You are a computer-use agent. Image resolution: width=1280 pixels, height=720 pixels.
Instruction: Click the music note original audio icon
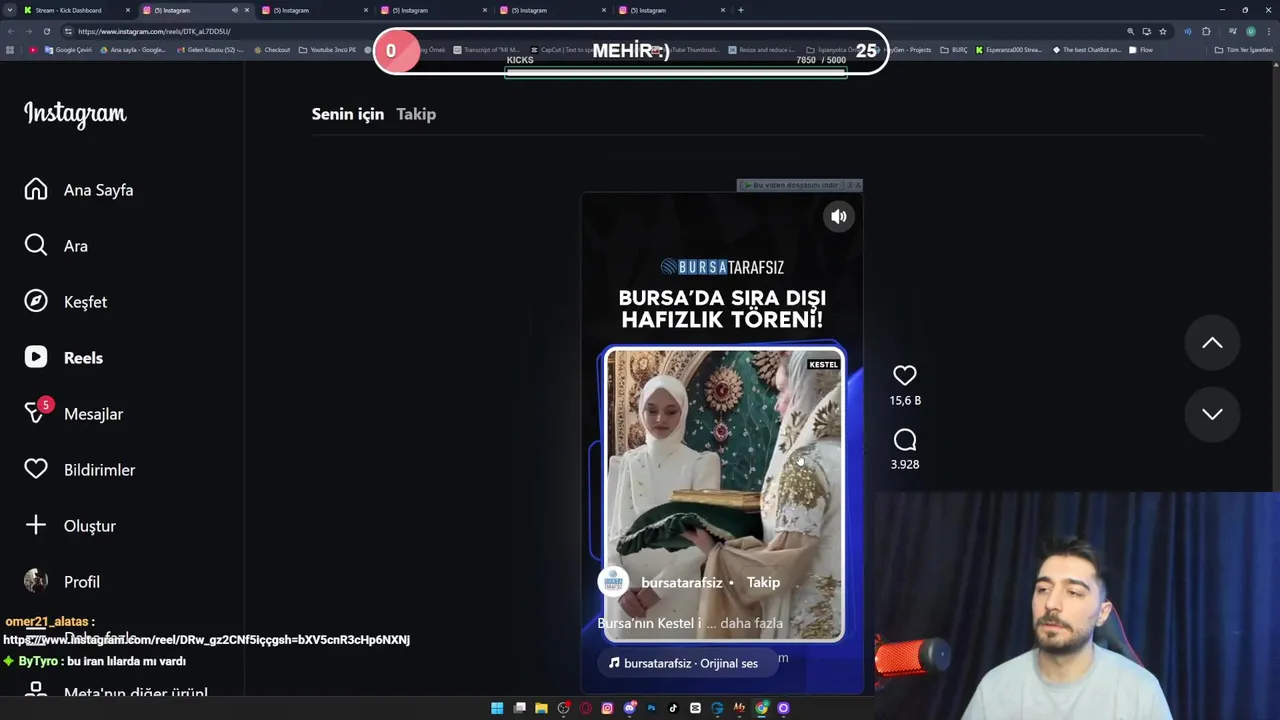615,663
